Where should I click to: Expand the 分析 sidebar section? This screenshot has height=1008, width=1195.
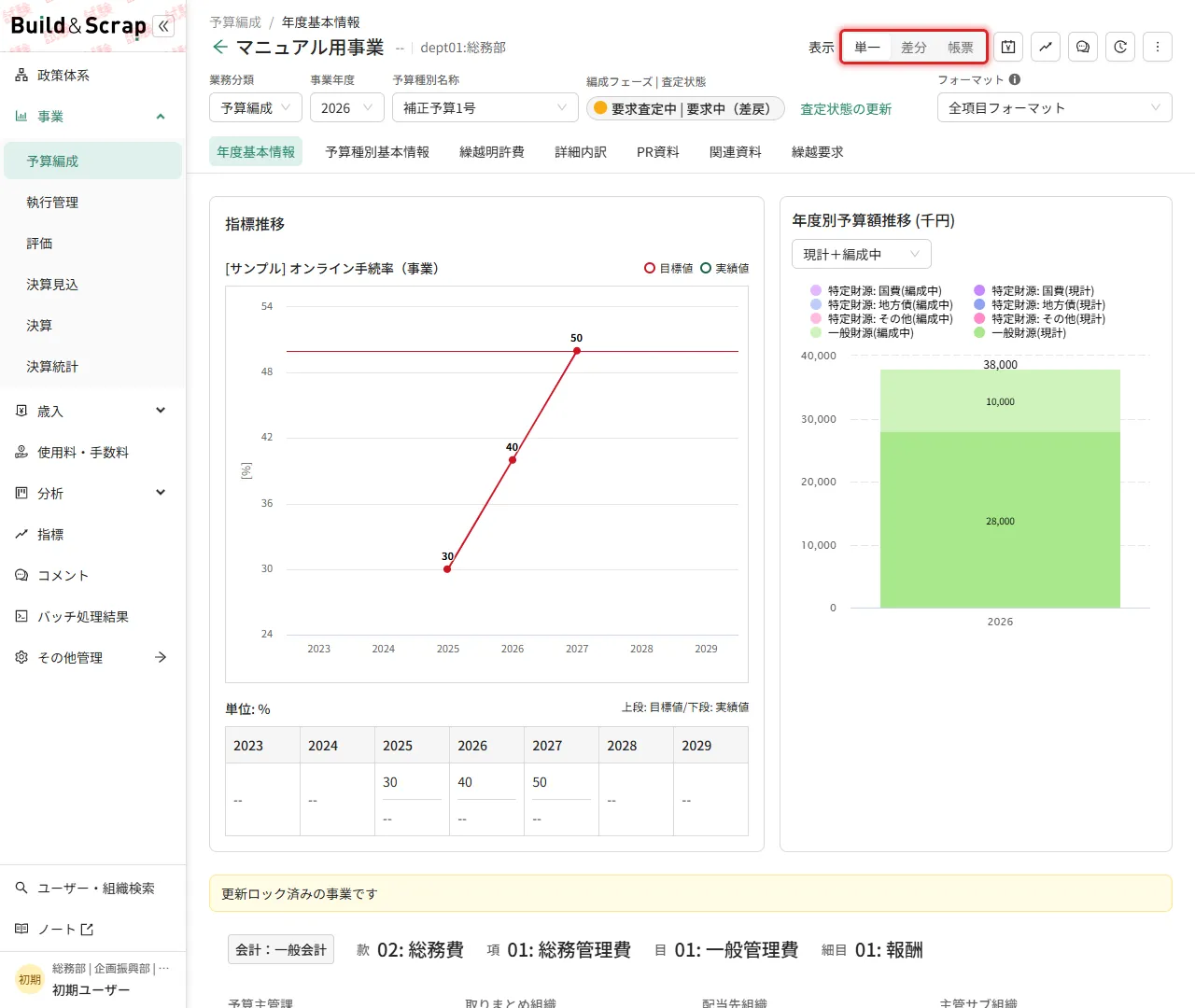coord(161,493)
